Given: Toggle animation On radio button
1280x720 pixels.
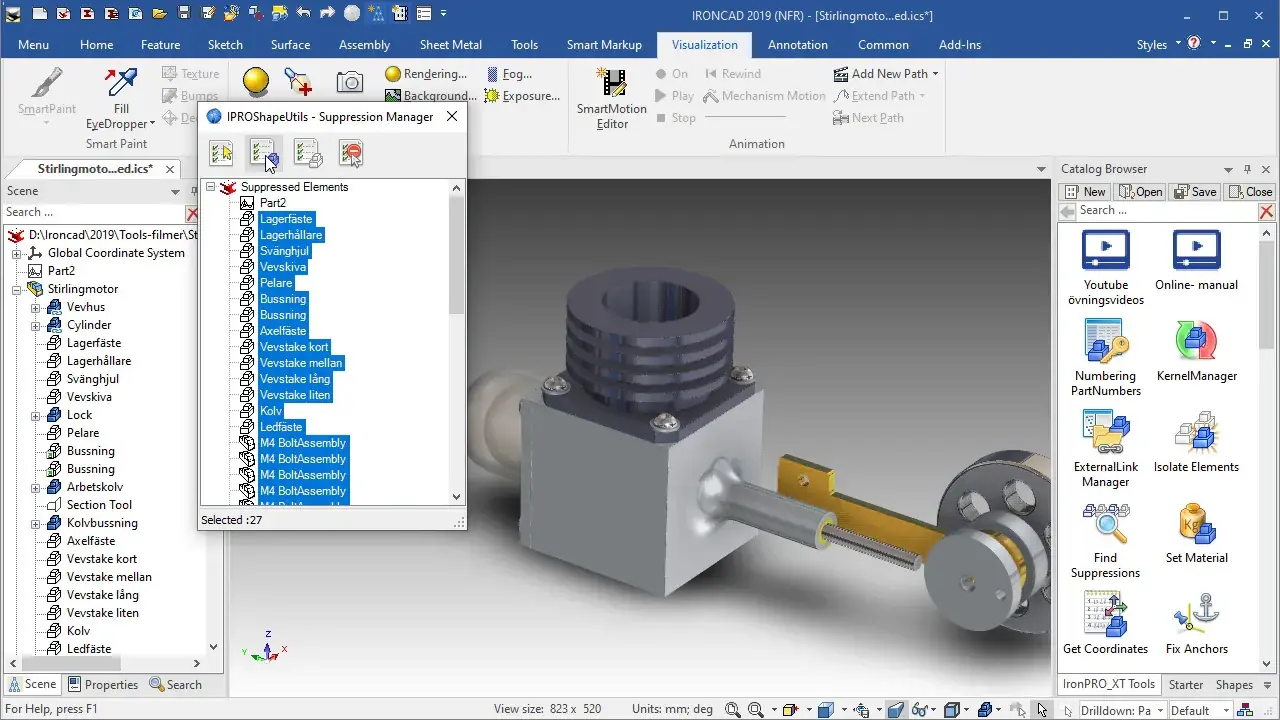Looking at the screenshot, I should (x=672, y=74).
